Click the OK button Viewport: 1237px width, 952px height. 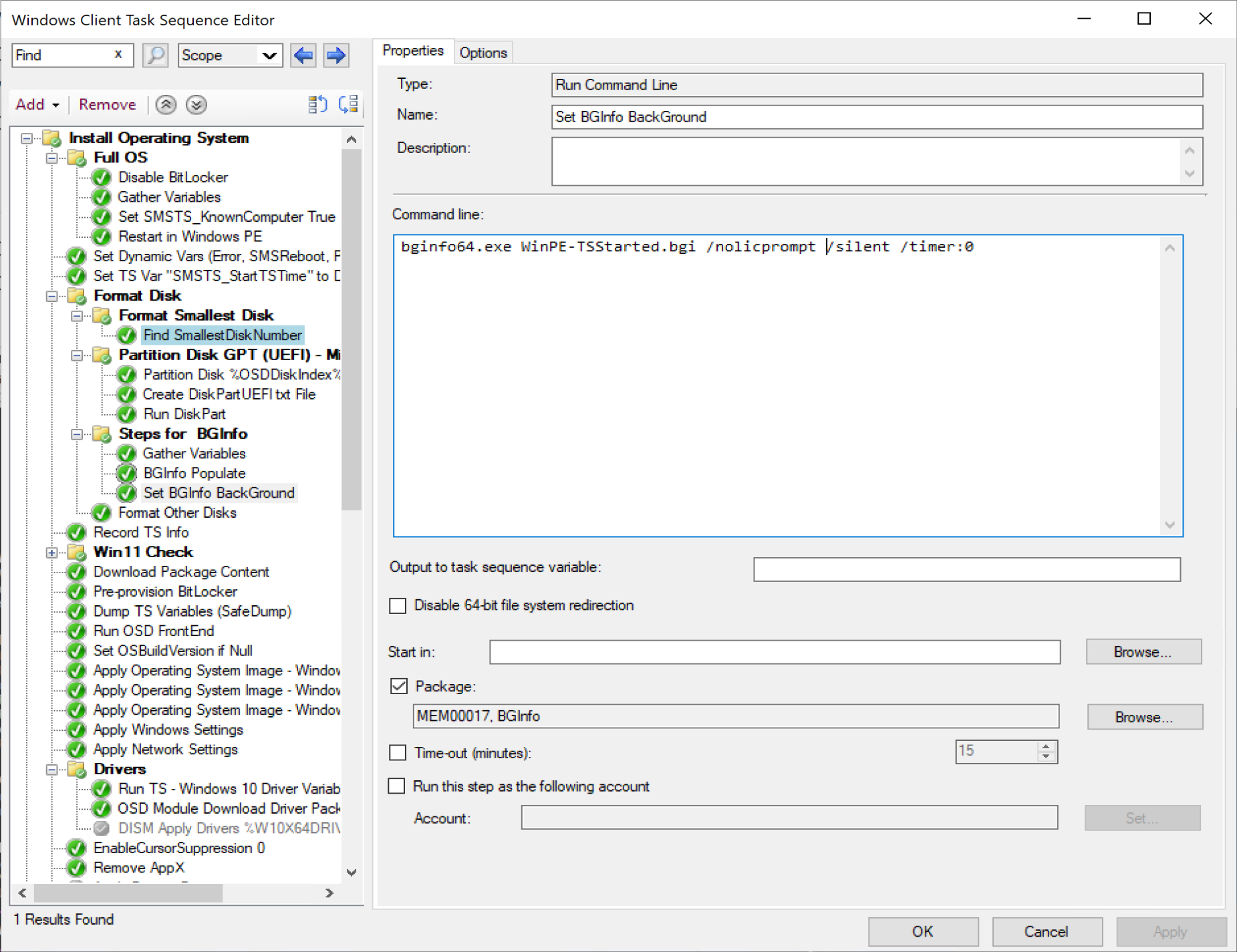click(923, 931)
